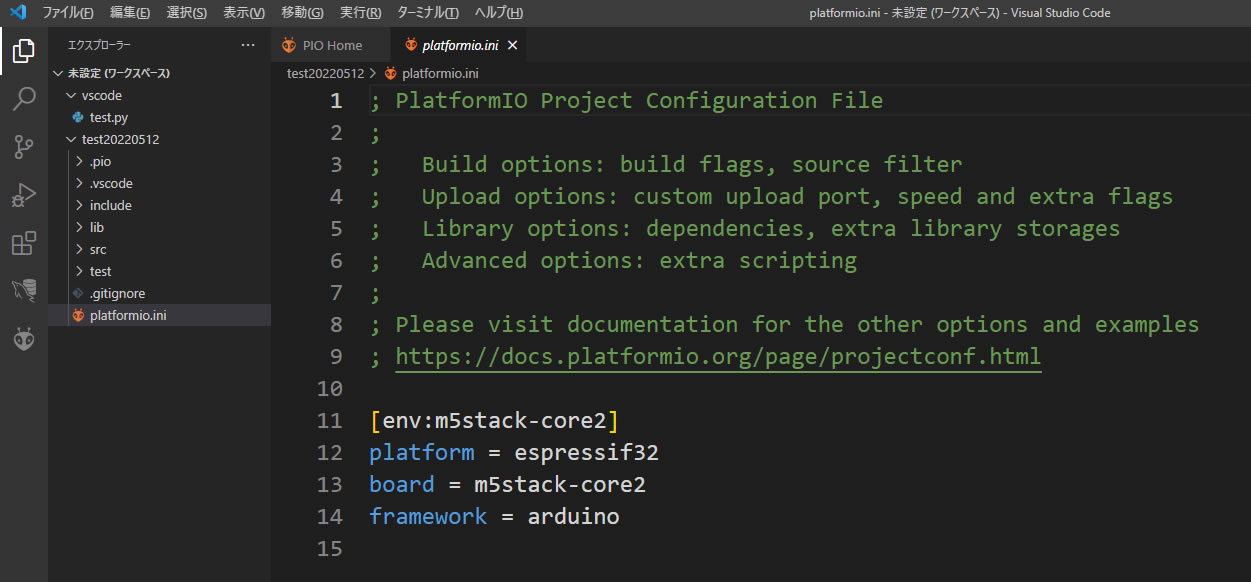Expand the include folder
1251x582 pixels.
point(110,205)
